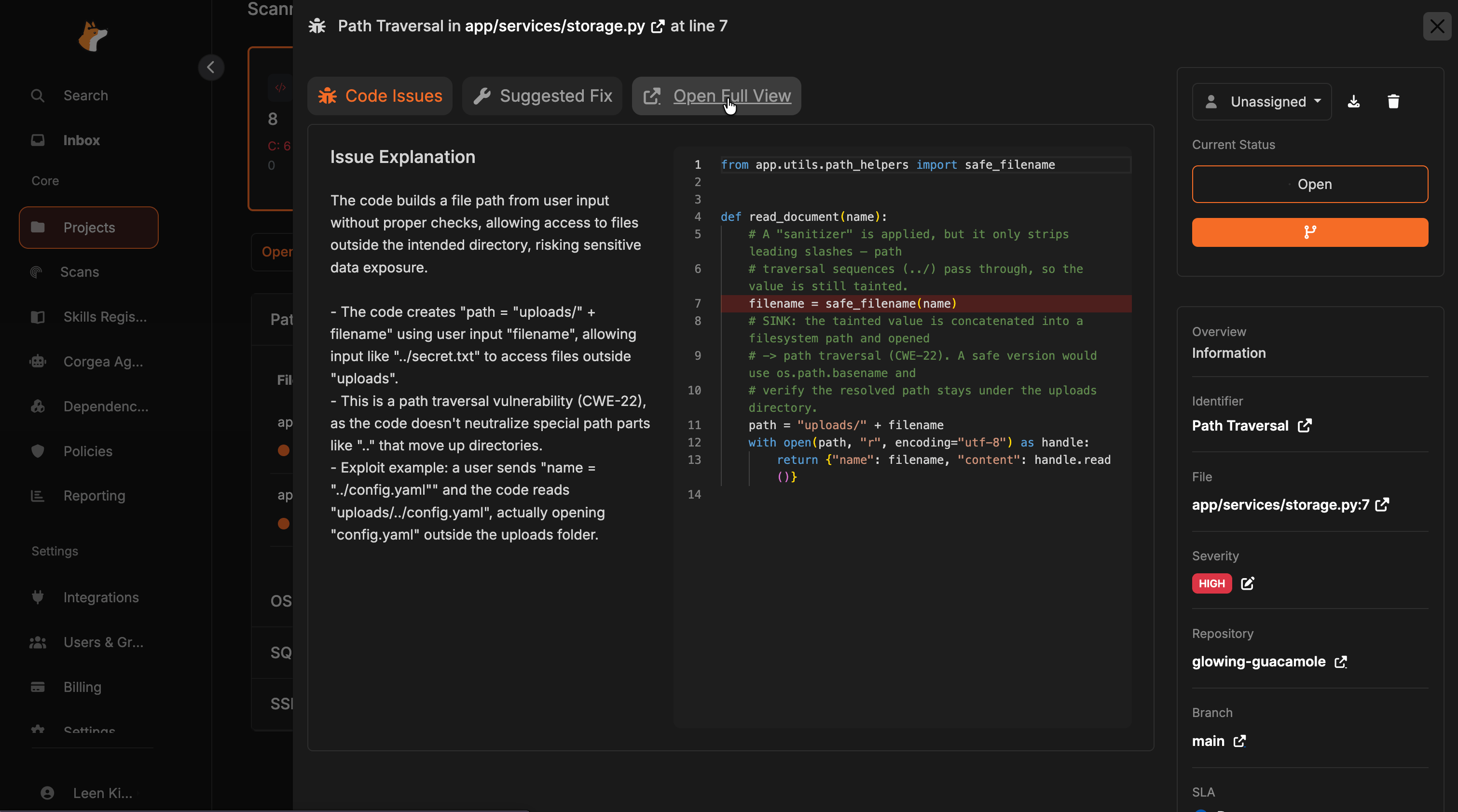Viewport: 1458px width, 812px height.
Task: Click Open Full View link
Action: [716, 96]
